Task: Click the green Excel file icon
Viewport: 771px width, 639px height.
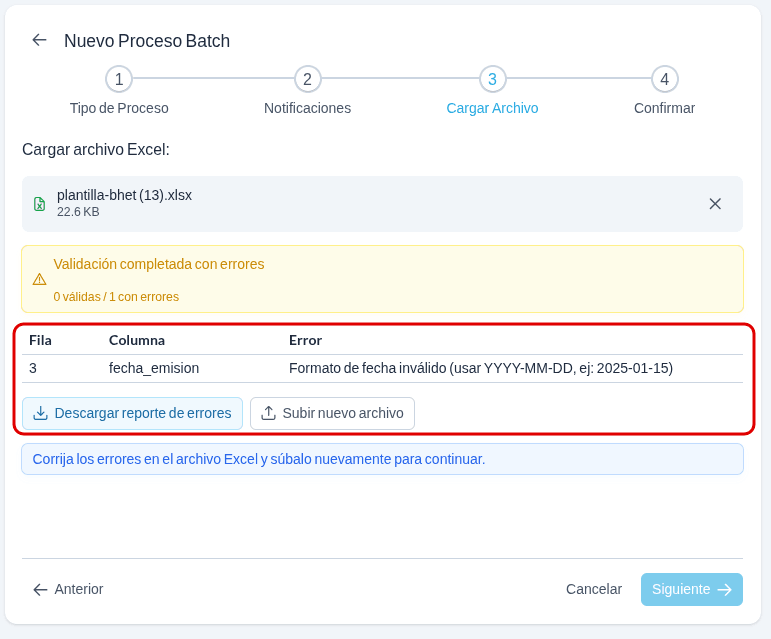Action: 39,203
